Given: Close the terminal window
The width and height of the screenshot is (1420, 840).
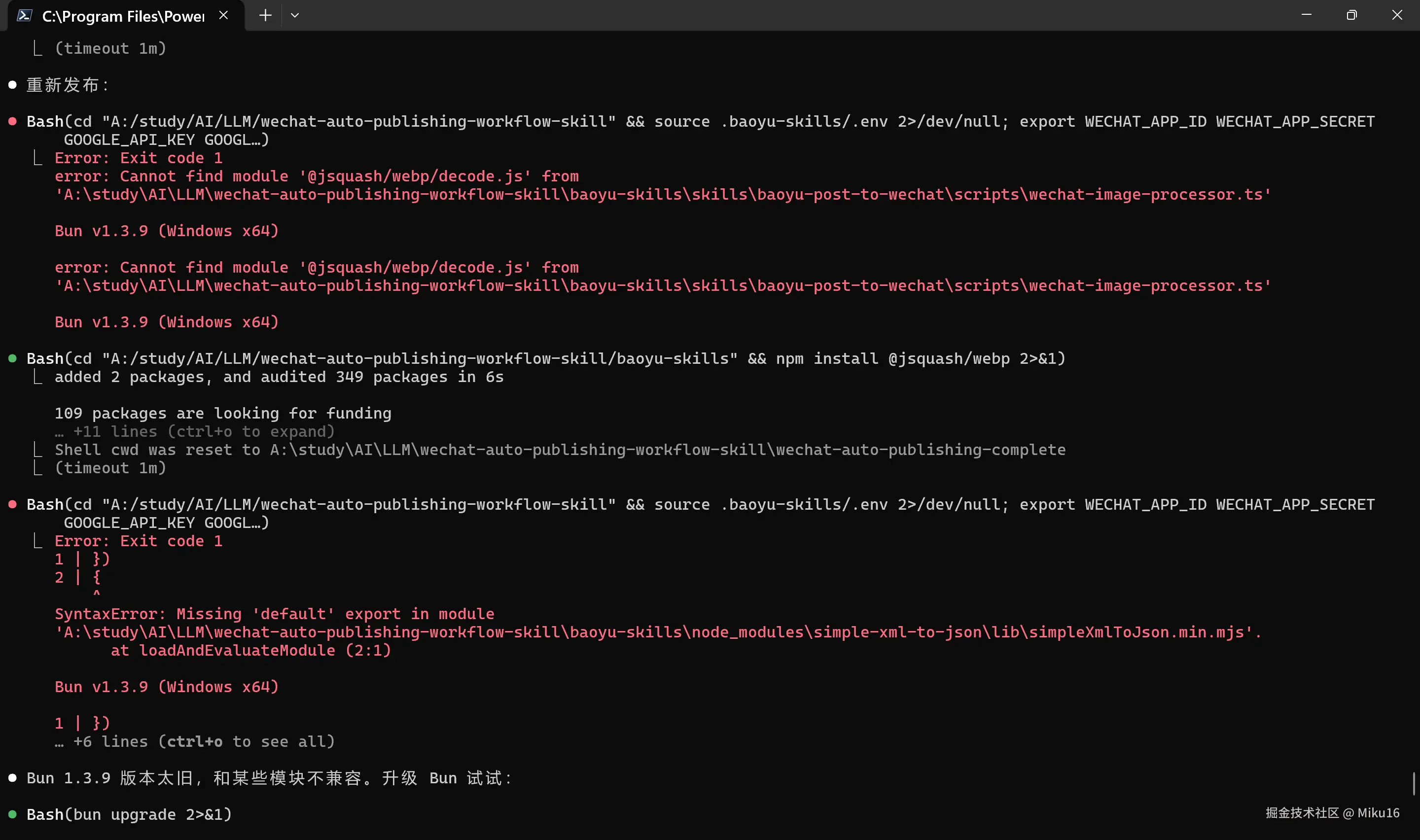Looking at the screenshot, I should pyautogui.click(x=1397, y=15).
